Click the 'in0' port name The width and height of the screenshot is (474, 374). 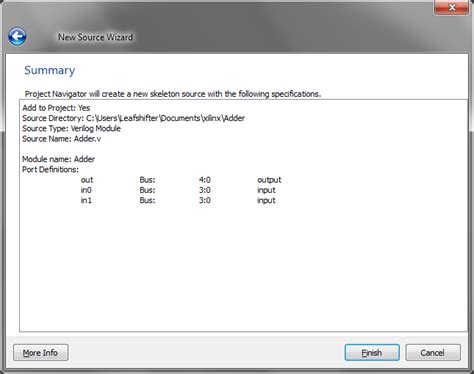(x=86, y=190)
